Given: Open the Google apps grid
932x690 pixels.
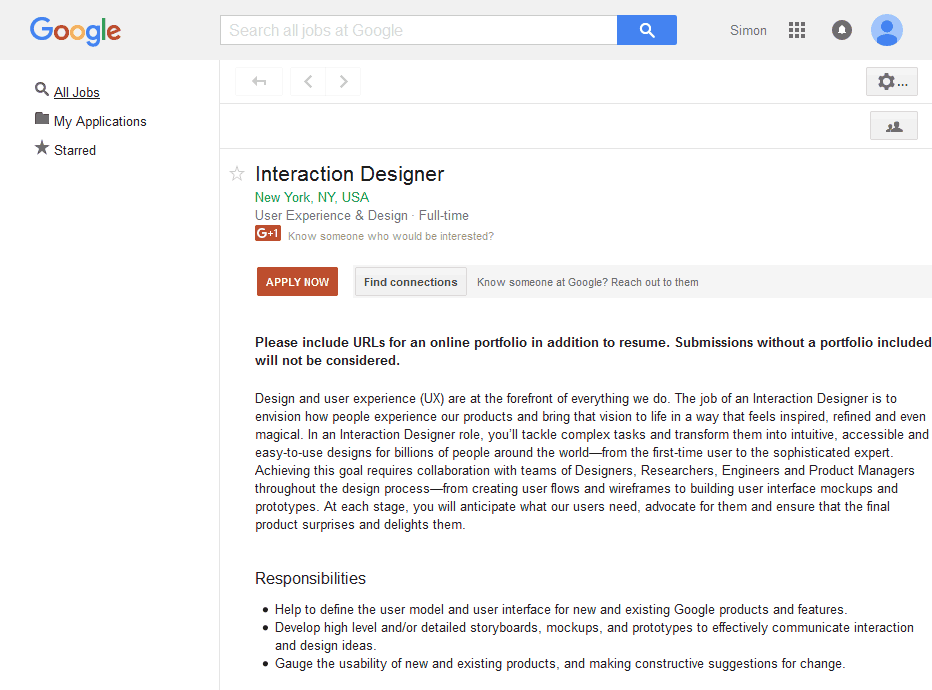Looking at the screenshot, I should [x=796, y=30].
